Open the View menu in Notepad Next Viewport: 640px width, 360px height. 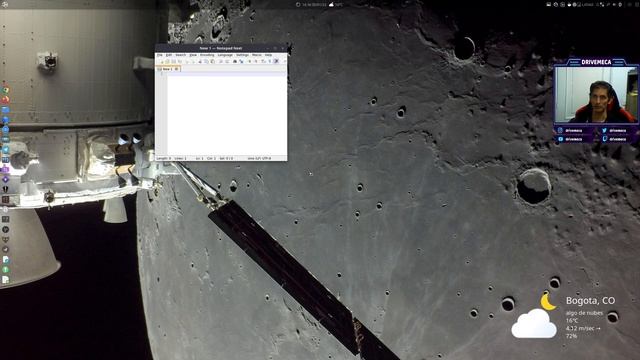pyautogui.click(x=193, y=55)
